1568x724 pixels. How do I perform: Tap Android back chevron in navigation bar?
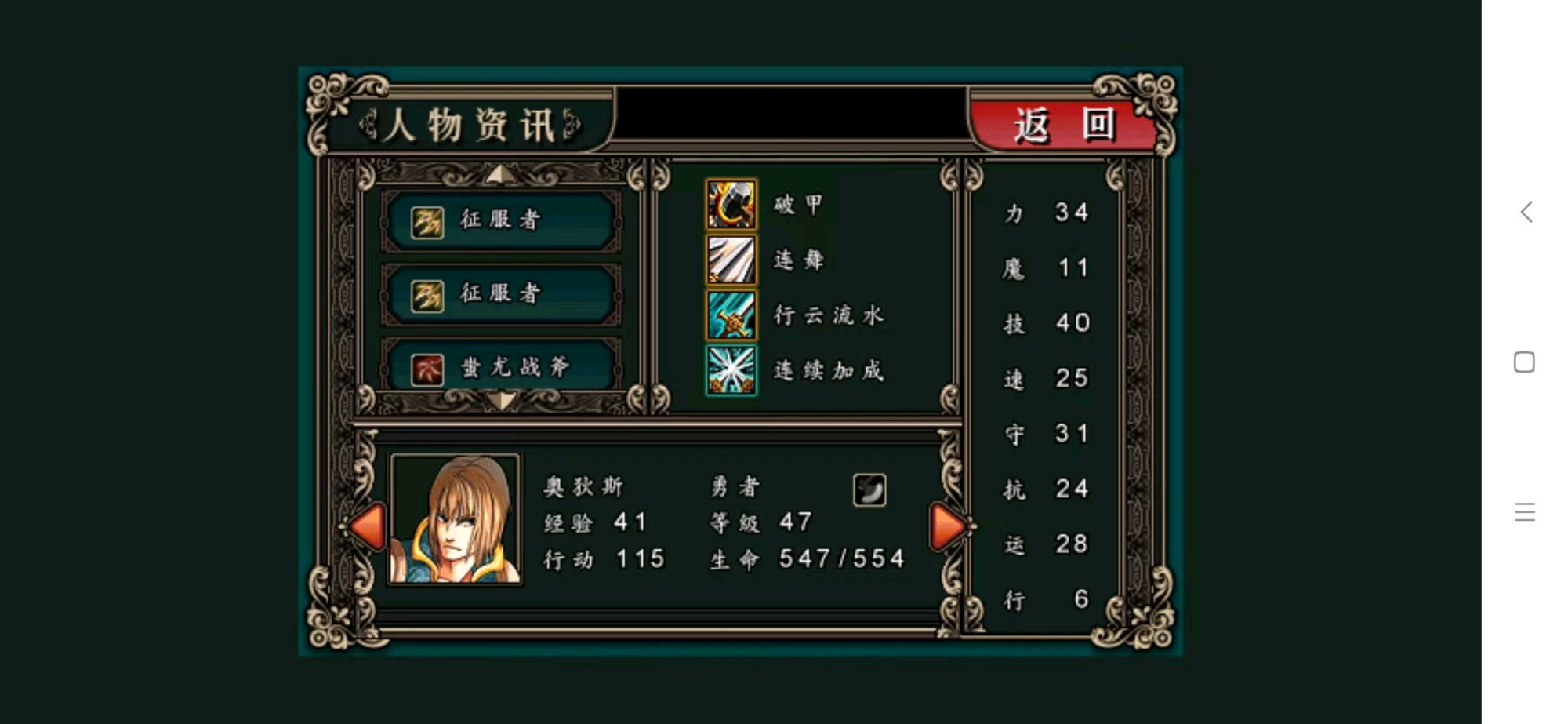point(1526,212)
